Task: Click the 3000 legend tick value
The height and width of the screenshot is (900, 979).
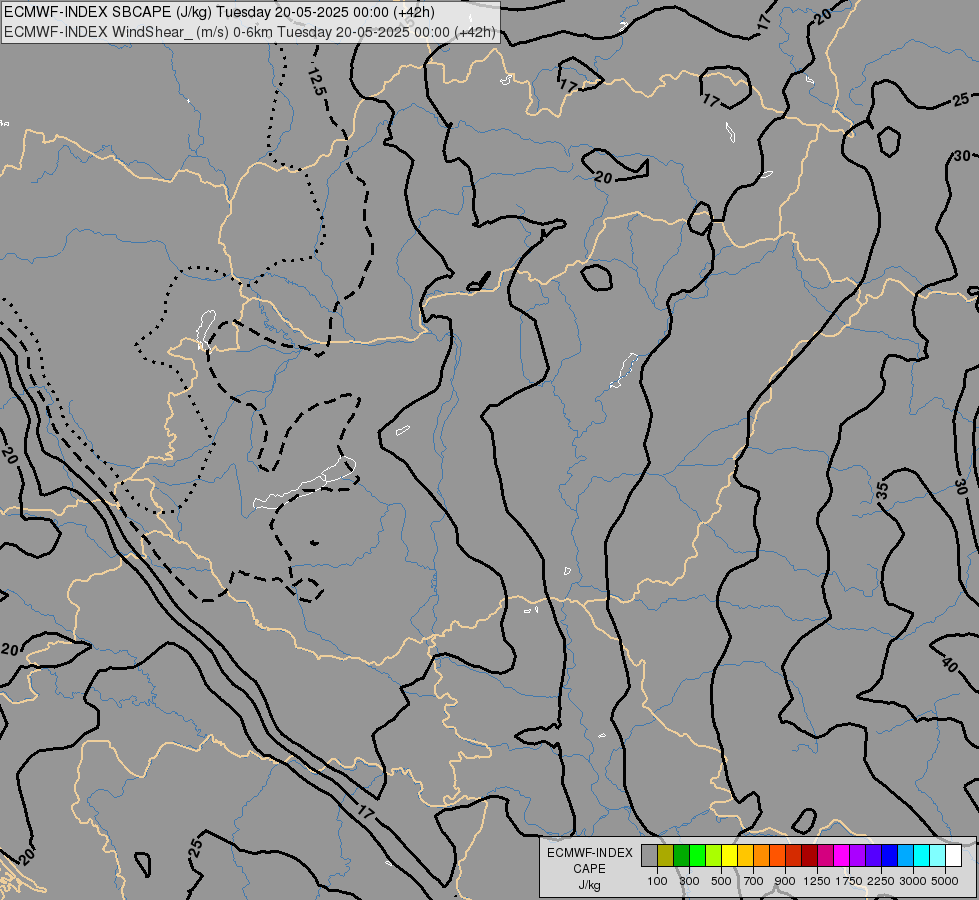Action: 913,881
